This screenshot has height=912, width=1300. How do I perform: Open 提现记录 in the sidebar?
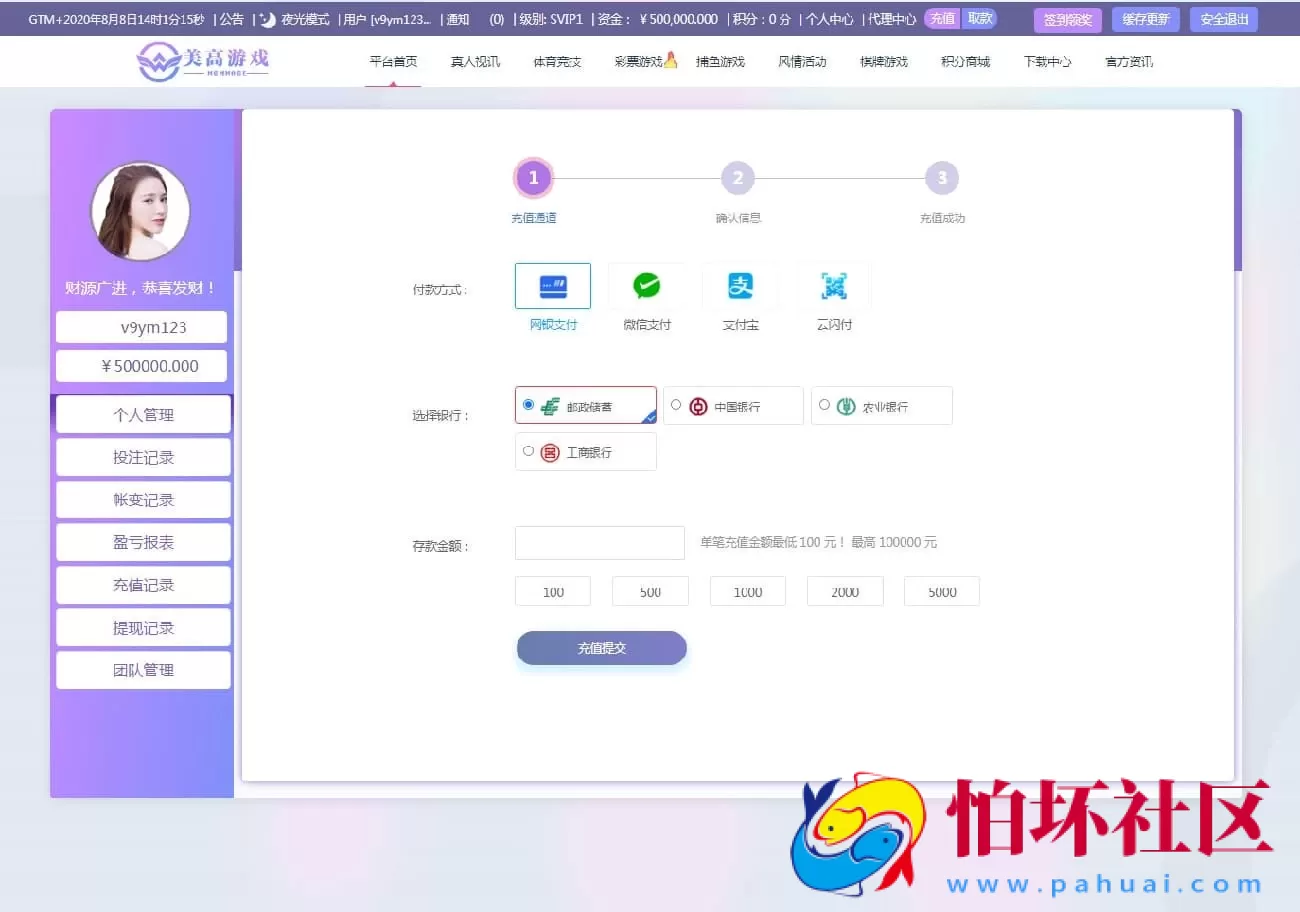pos(143,627)
